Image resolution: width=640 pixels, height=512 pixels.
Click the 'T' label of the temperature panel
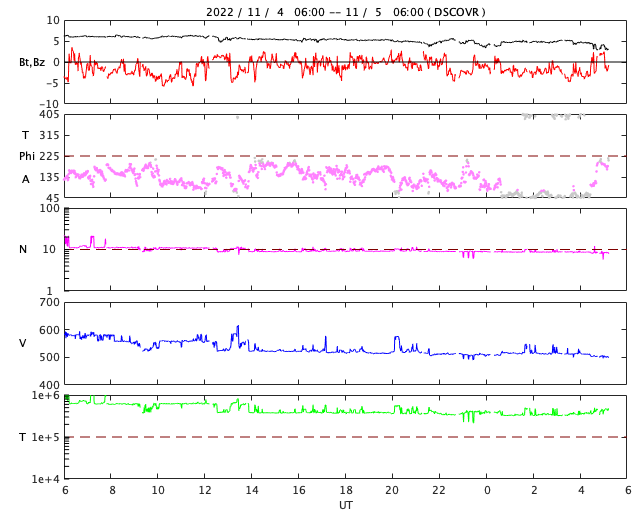click(x=23, y=437)
